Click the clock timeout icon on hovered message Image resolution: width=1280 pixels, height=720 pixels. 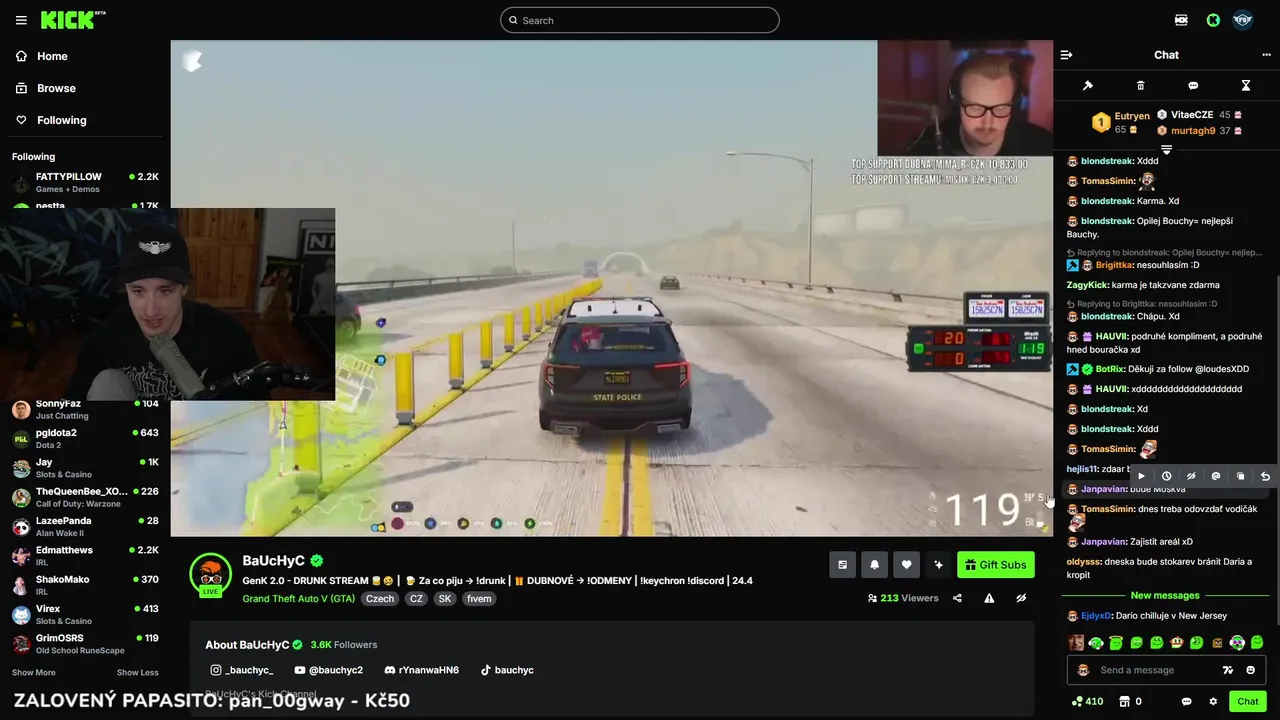(1166, 476)
